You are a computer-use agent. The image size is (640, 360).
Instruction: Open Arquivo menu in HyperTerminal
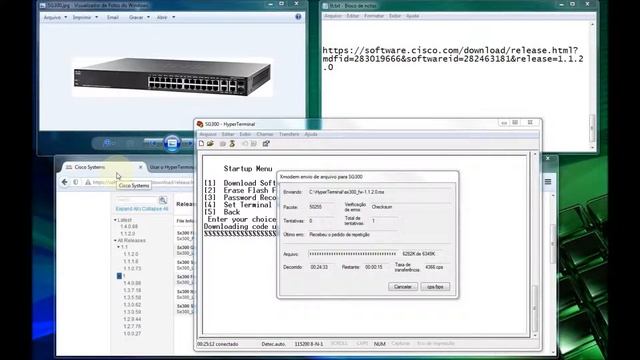208,134
